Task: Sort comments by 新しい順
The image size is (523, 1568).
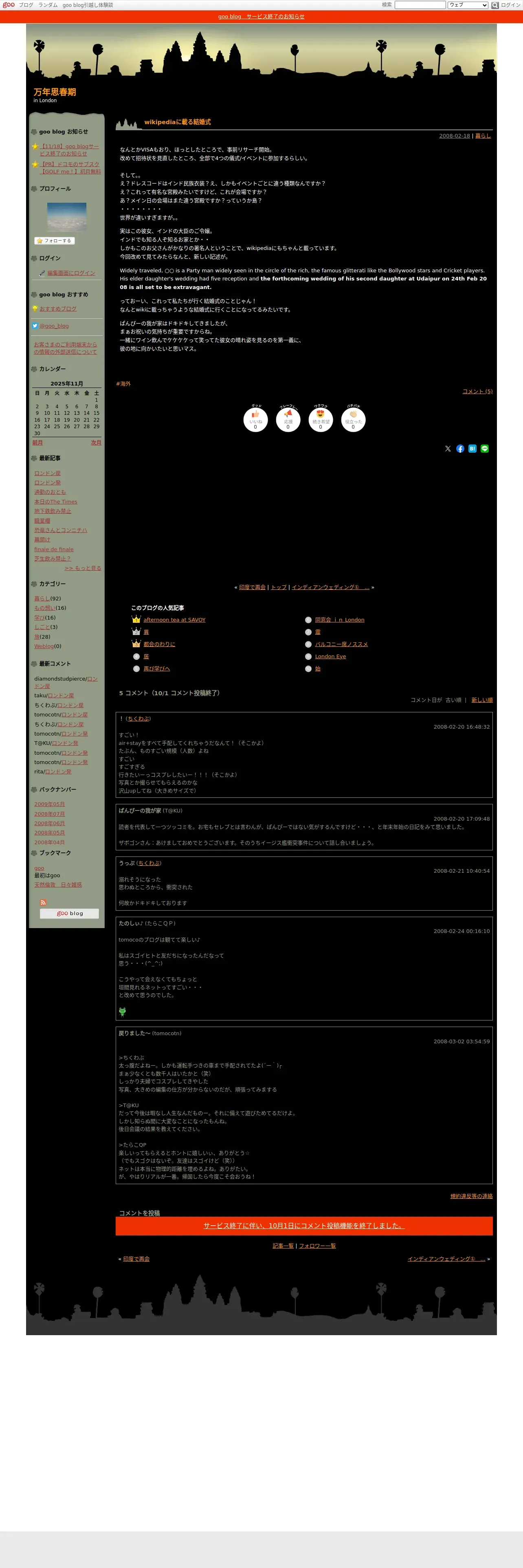Action: click(482, 700)
